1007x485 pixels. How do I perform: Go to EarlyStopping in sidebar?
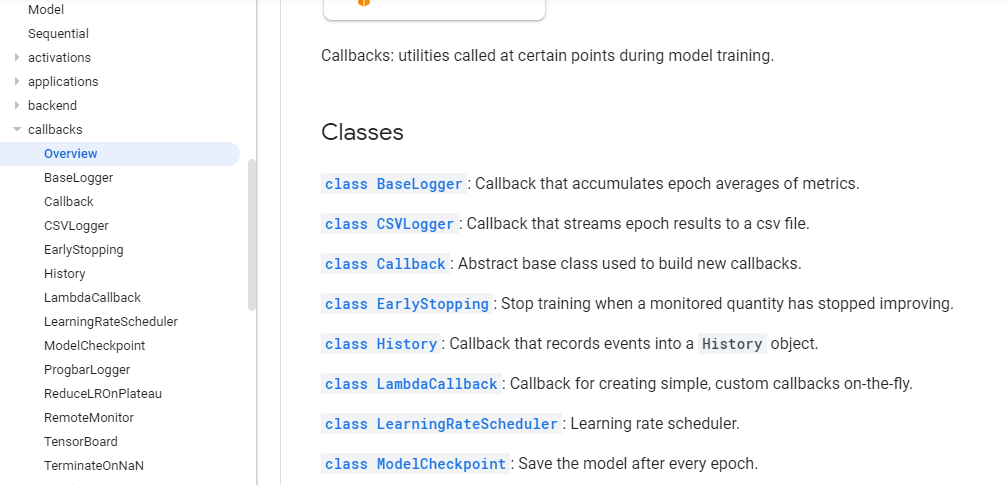click(84, 249)
